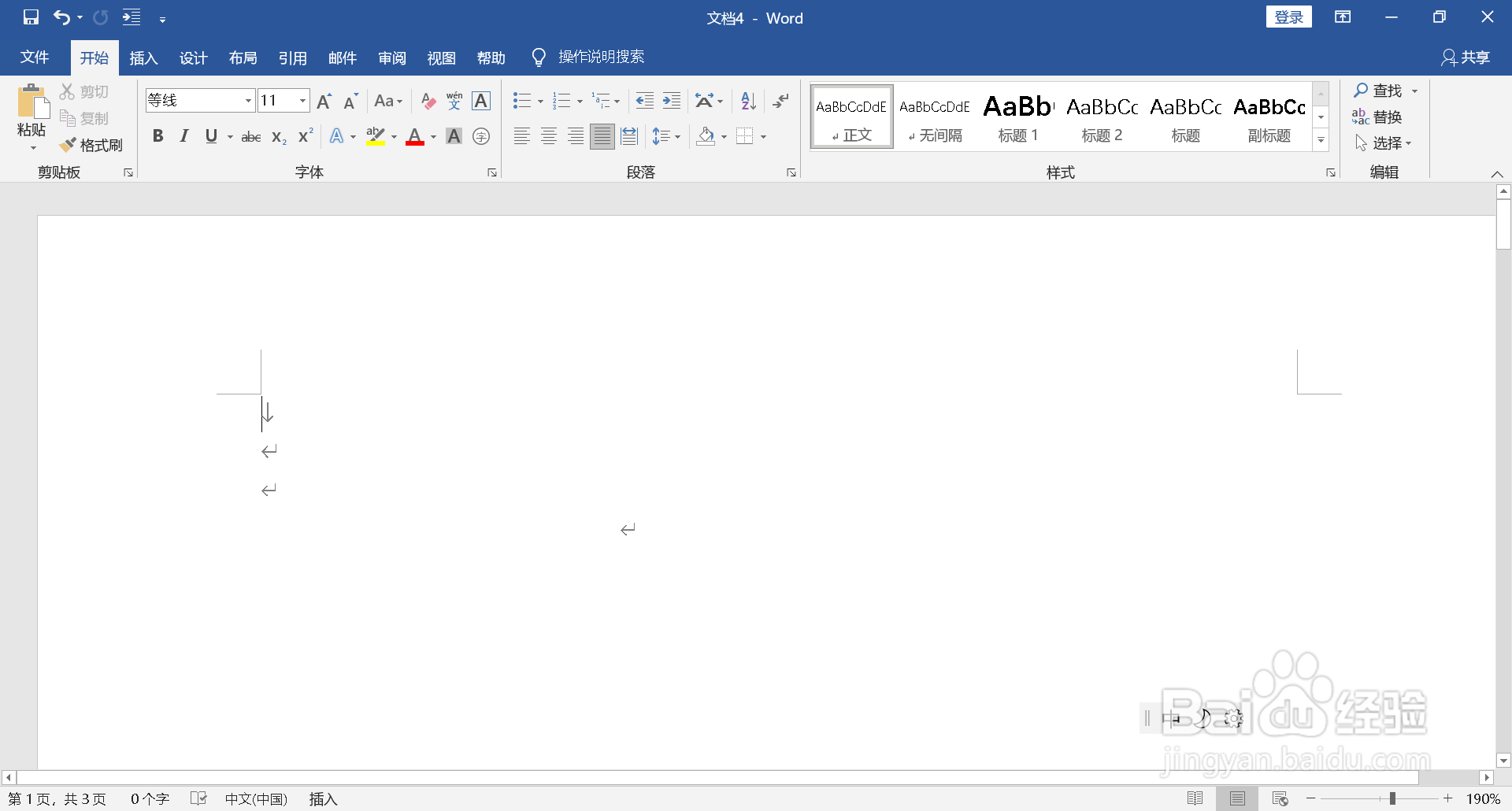Click the red font color swatch button
Viewport: 1512px width, 811px height.
(x=415, y=137)
